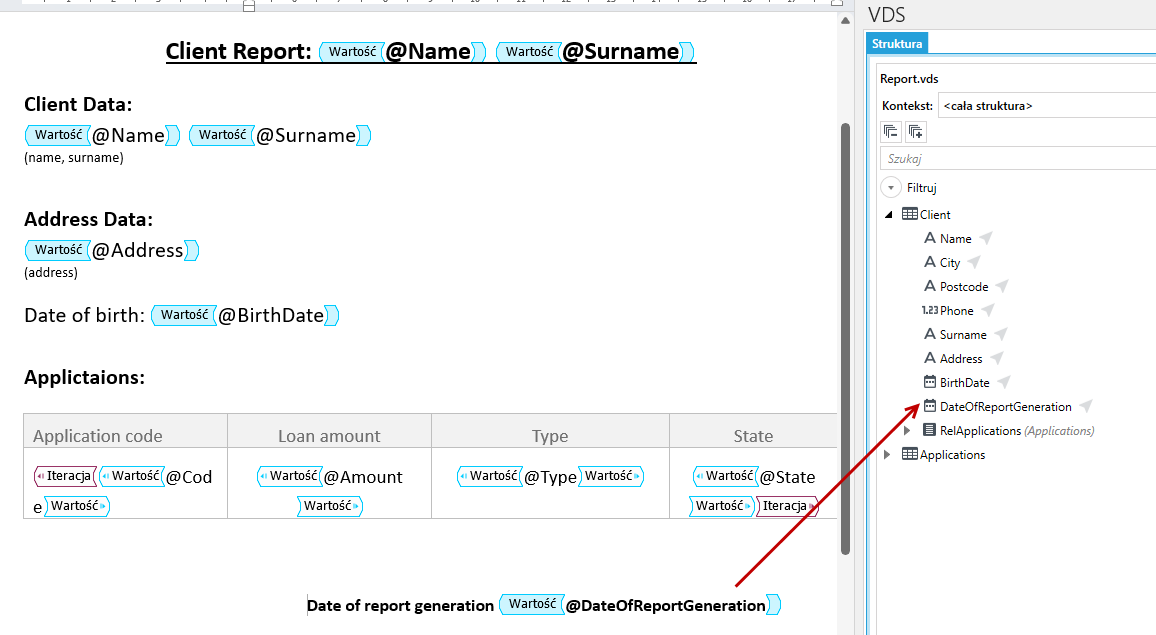Click the closing Iteracja tag in State cell
The height and width of the screenshot is (635, 1156).
[x=787, y=506]
